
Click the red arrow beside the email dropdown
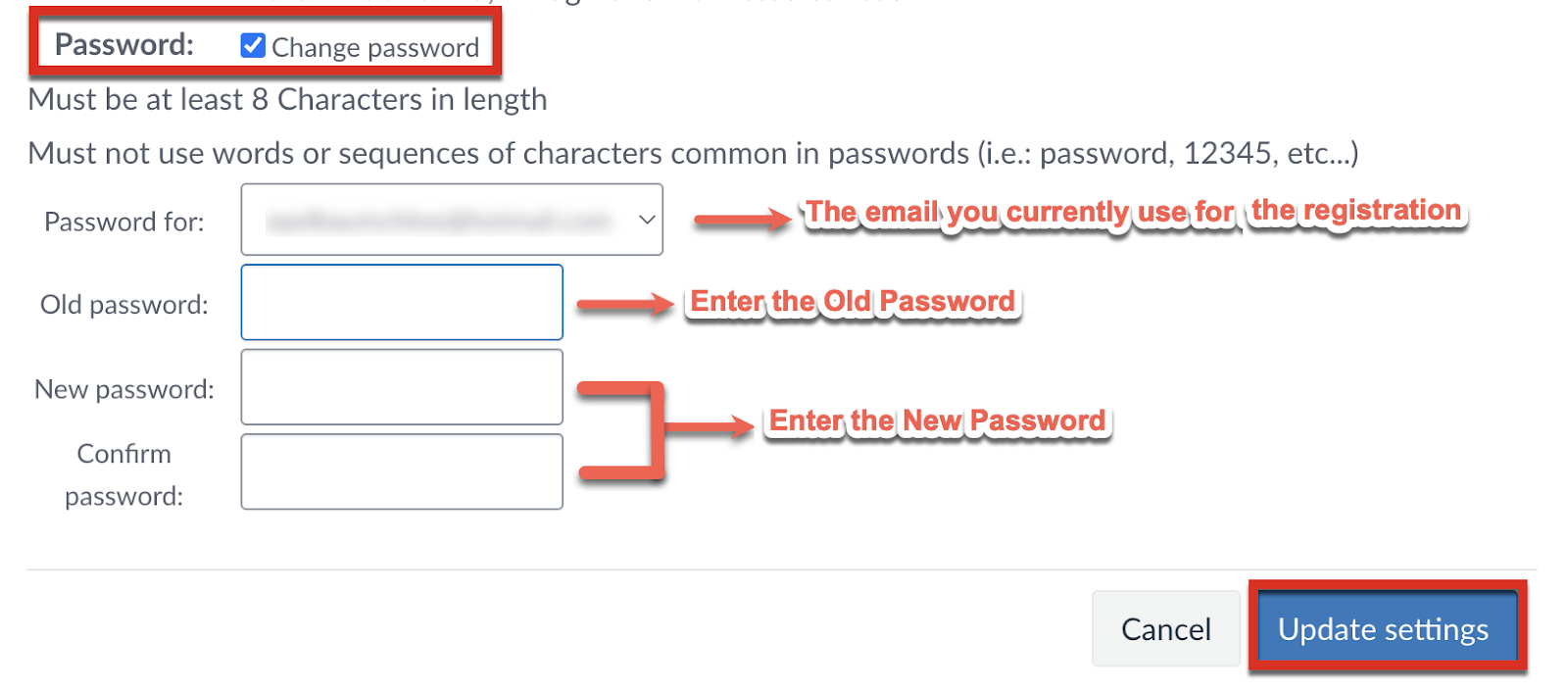click(741, 219)
